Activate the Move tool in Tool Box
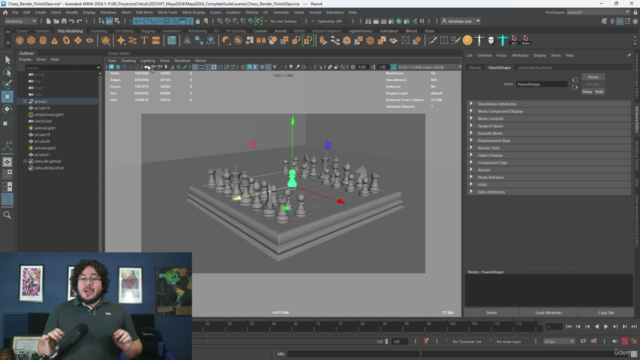Screen dimensions: 640x360 (7, 97)
